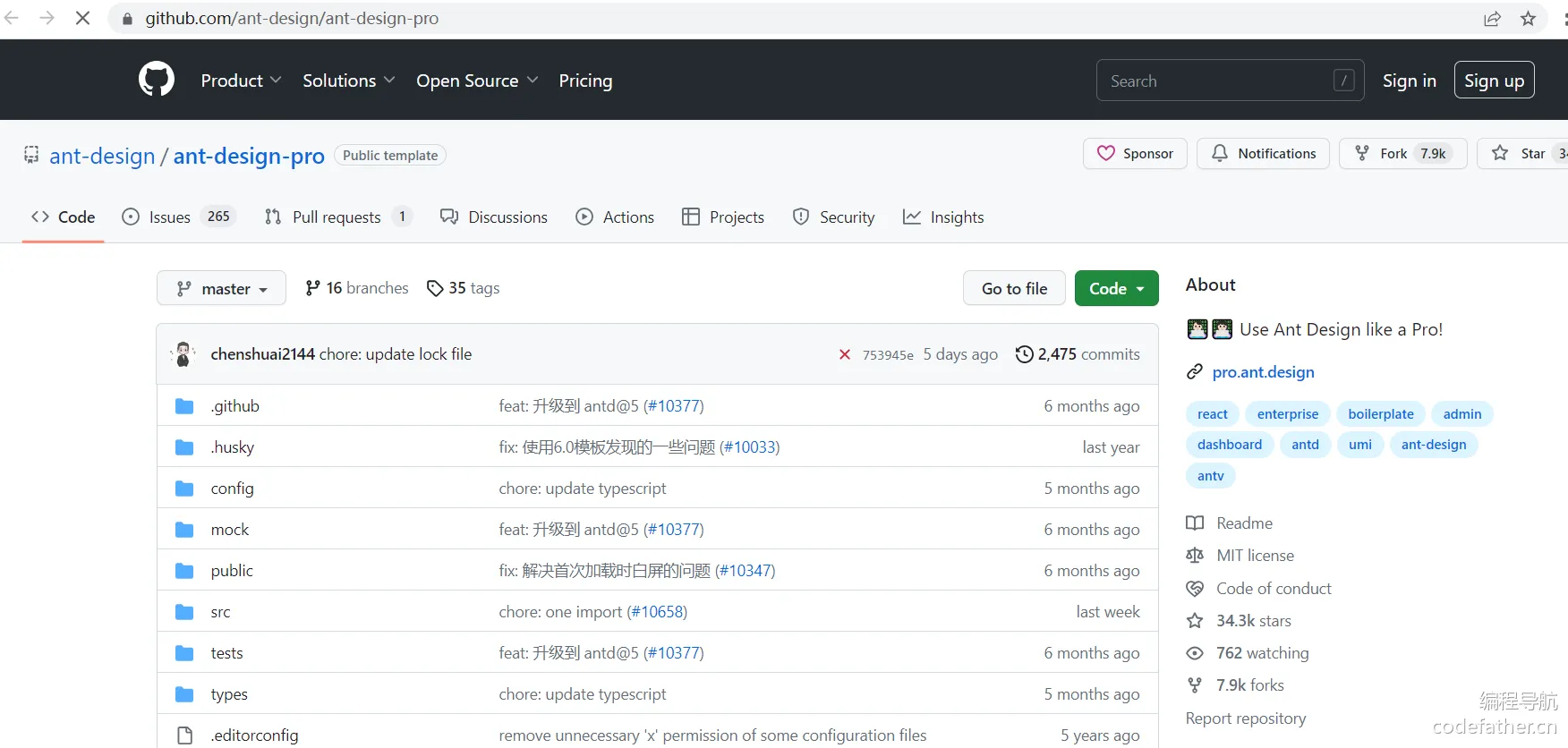Open the Security tab
The width and height of the screenshot is (1568, 748).
(833, 217)
